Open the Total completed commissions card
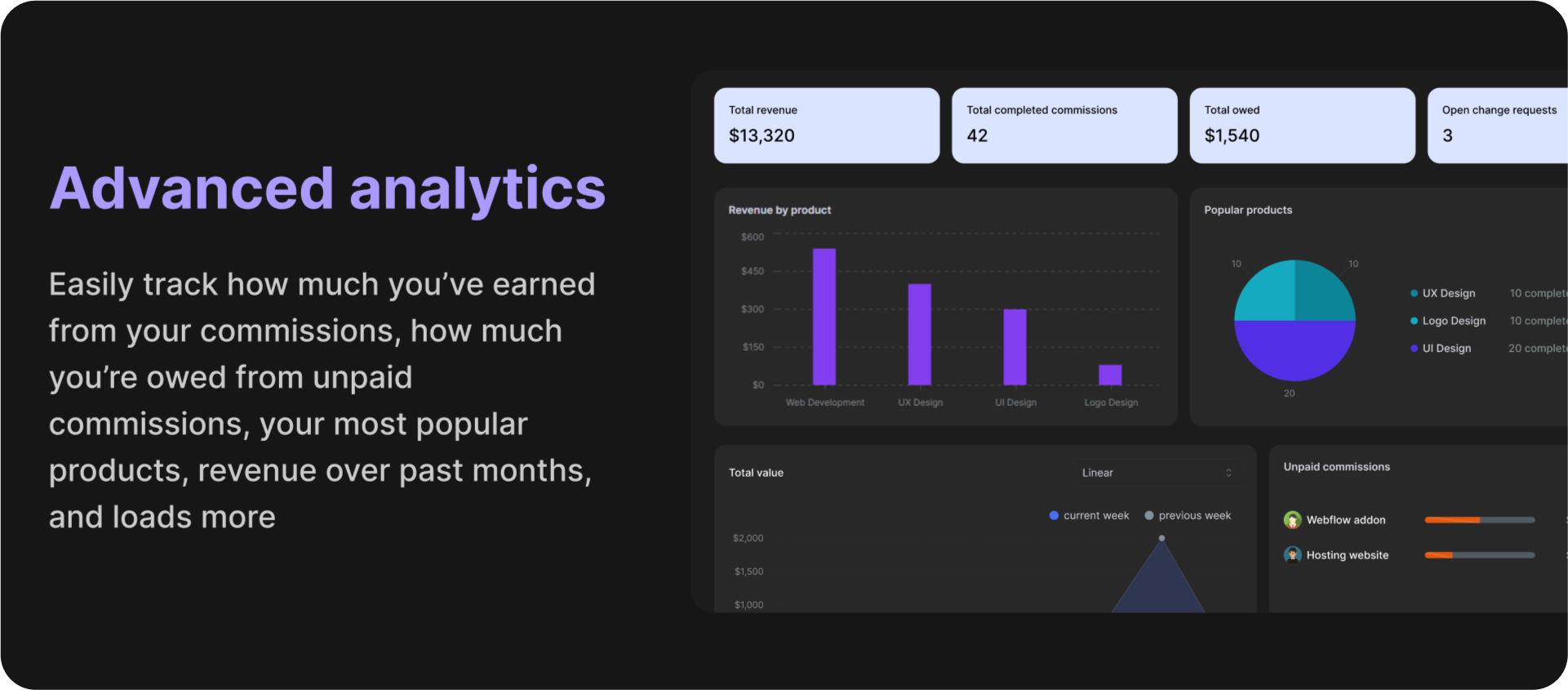This screenshot has width=1568, height=690. [x=1064, y=126]
